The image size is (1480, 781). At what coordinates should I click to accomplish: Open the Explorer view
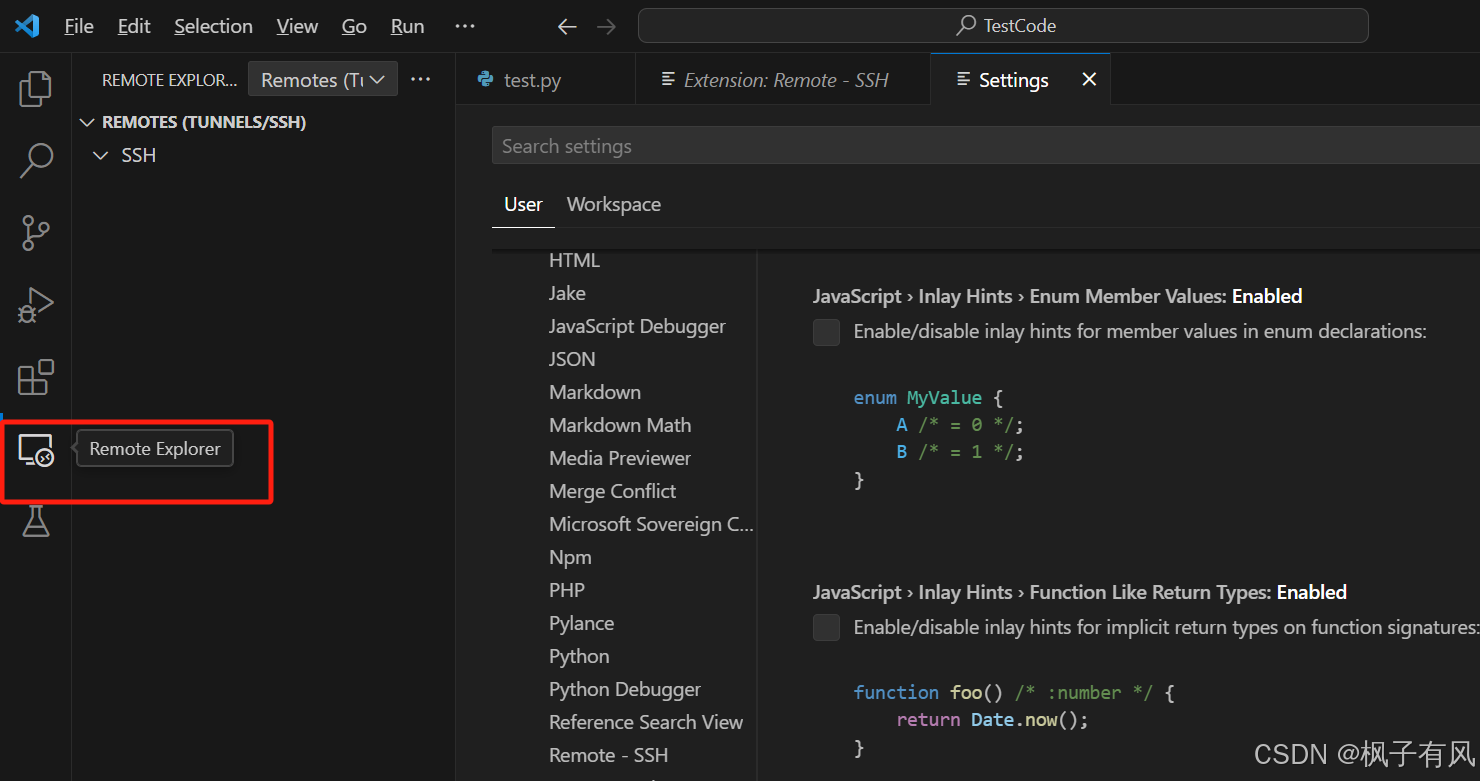pos(35,88)
